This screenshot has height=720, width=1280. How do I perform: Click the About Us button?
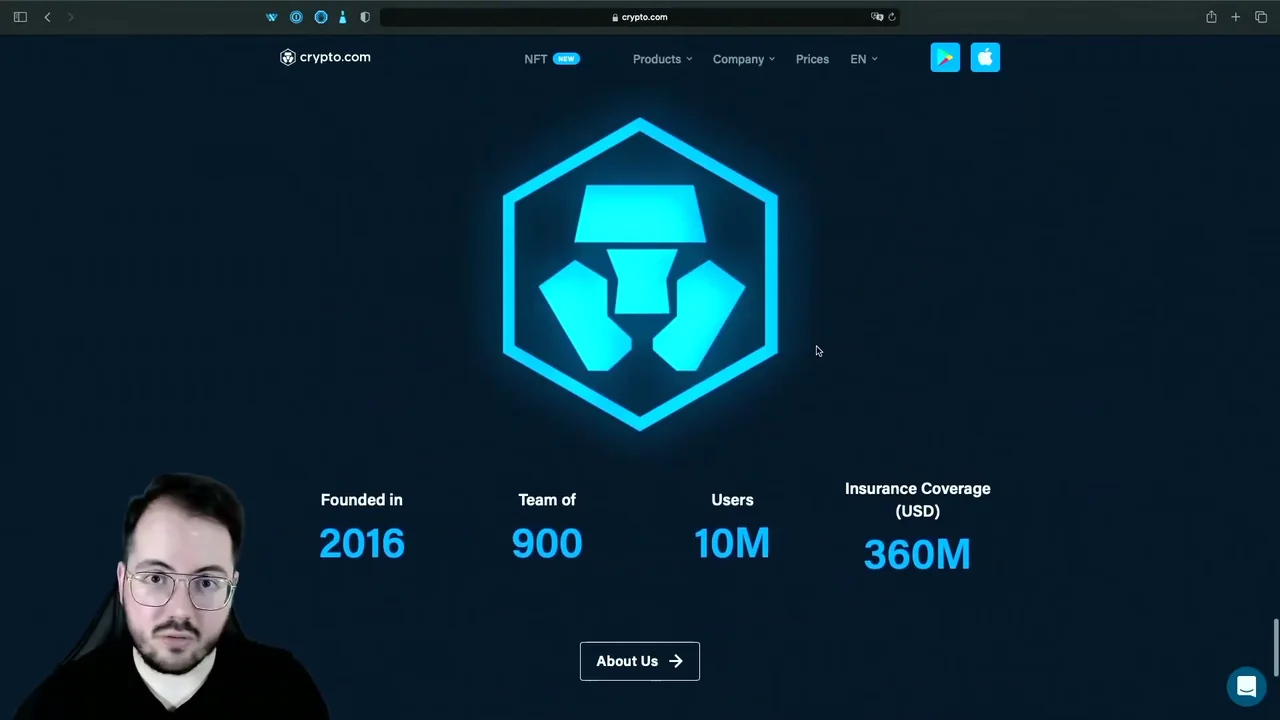(640, 661)
